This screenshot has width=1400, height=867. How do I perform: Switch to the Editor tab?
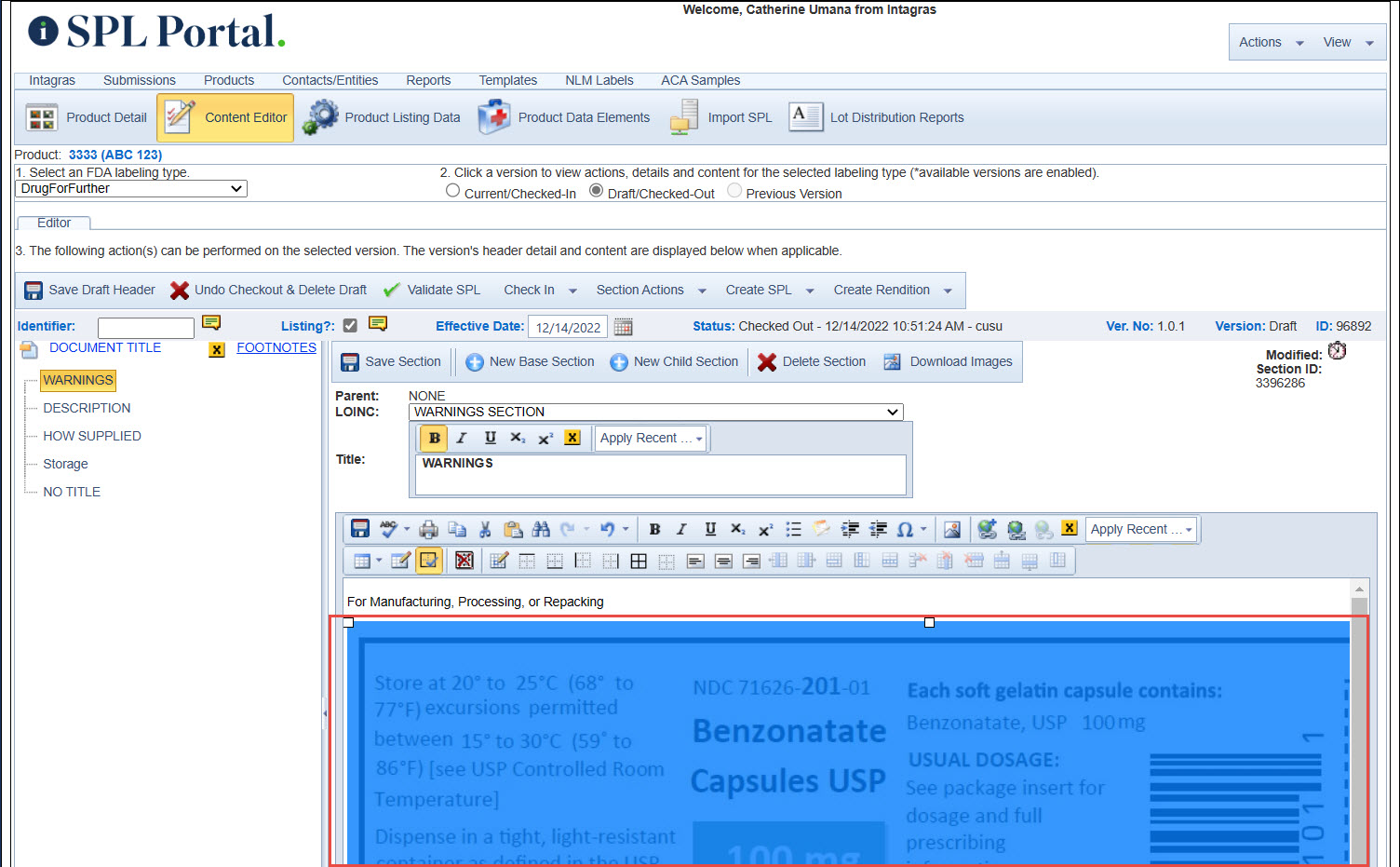[x=54, y=223]
